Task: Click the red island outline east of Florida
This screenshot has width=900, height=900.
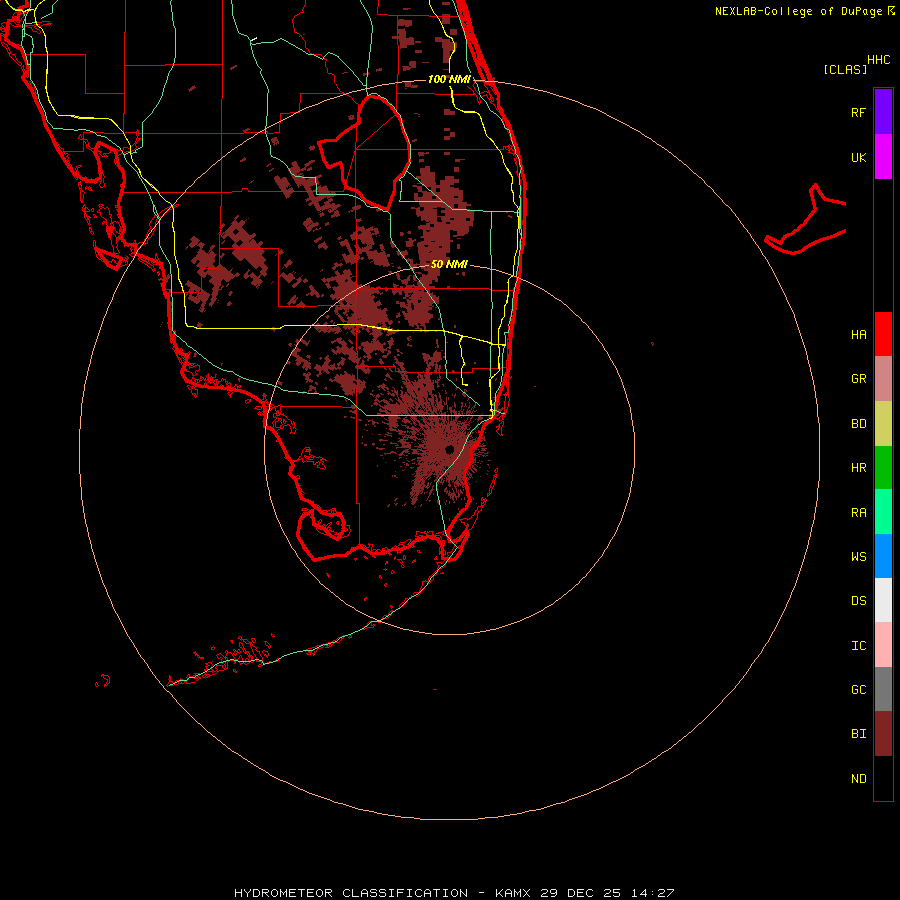Action: pyautogui.click(x=806, y=220)
